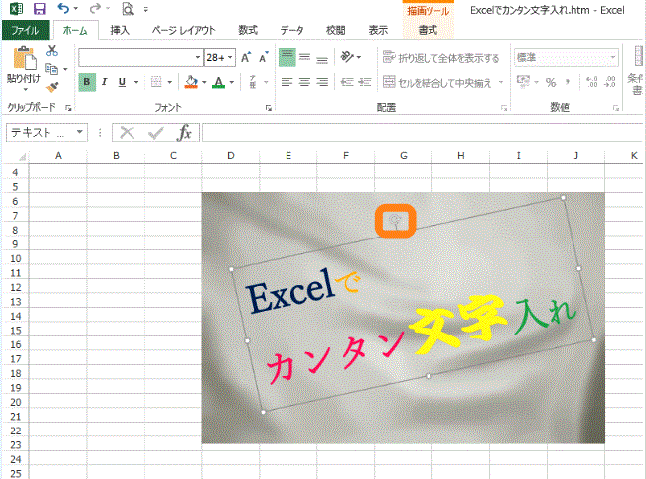Click Decrease Decimal icon

[x=609, y=82]
